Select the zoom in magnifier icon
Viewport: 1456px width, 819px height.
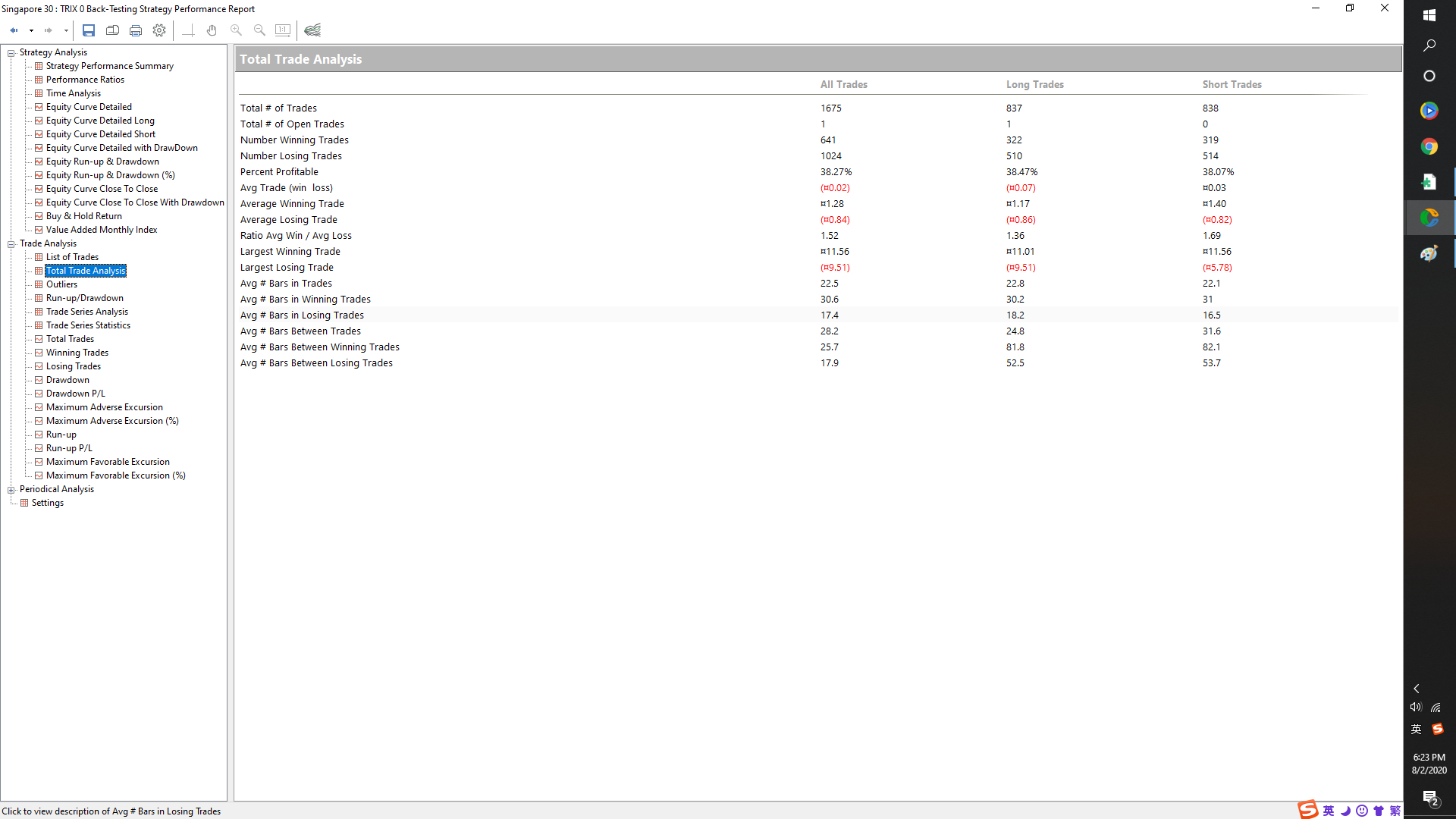[x=236, y=30]
